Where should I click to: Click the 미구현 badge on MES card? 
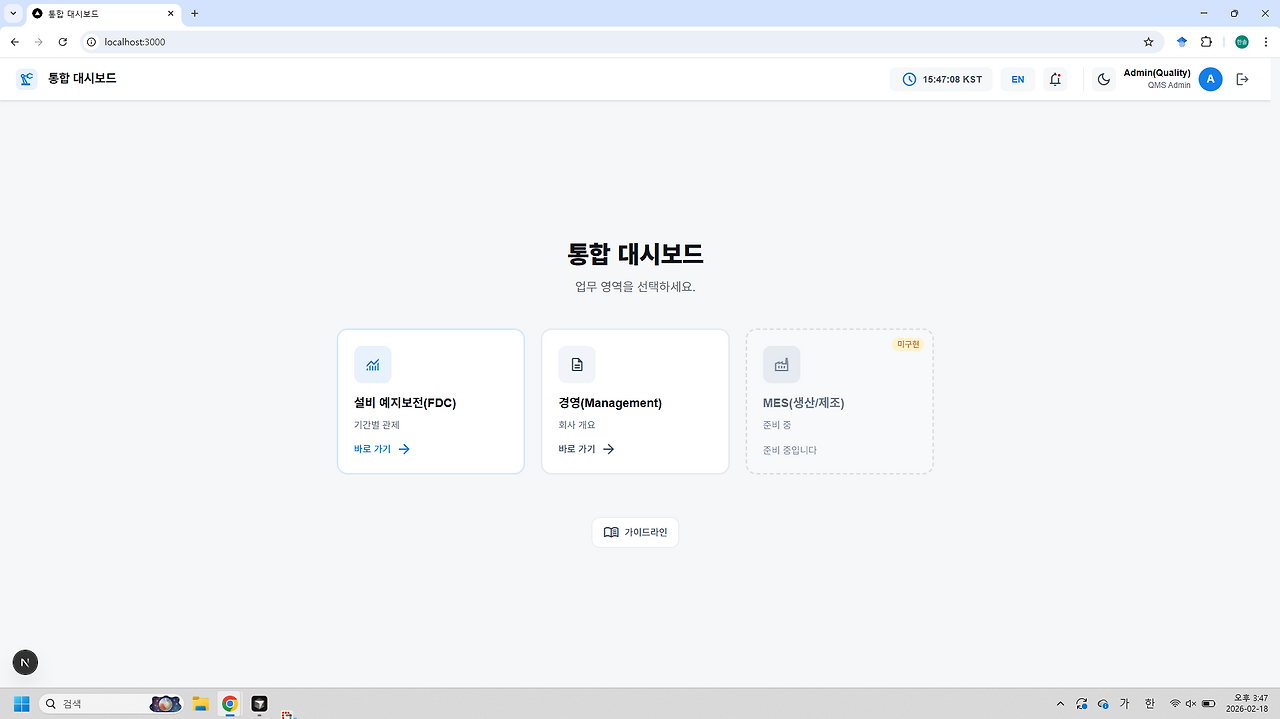(x=908, y=344)
